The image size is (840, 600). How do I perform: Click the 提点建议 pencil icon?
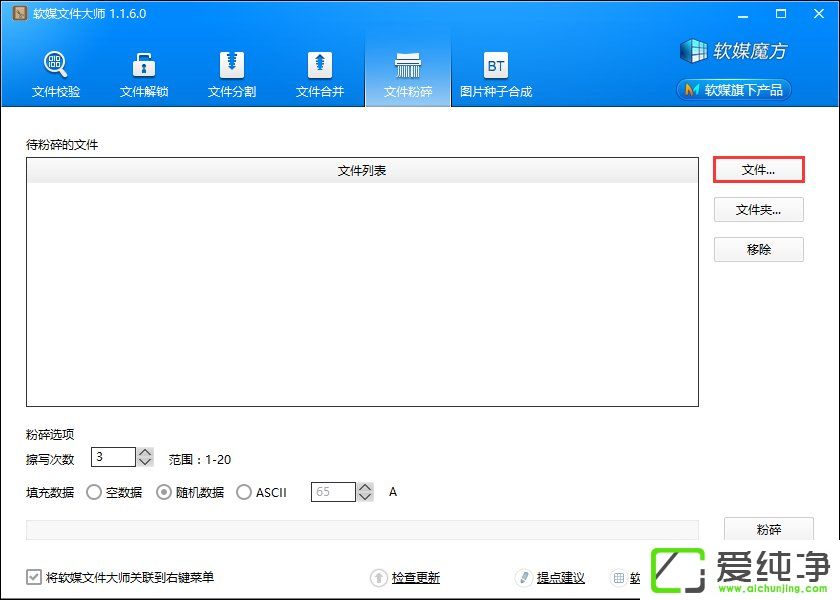coord(523,578)
